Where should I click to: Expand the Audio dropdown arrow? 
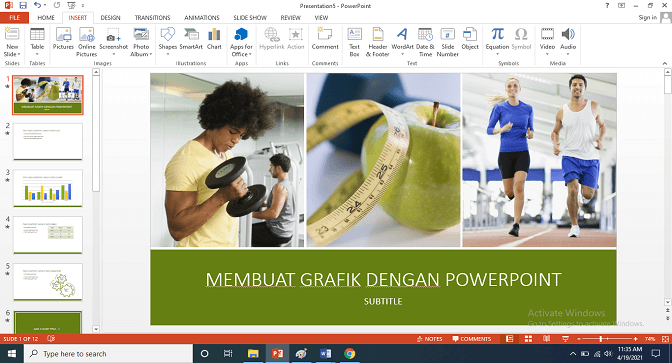568,54
